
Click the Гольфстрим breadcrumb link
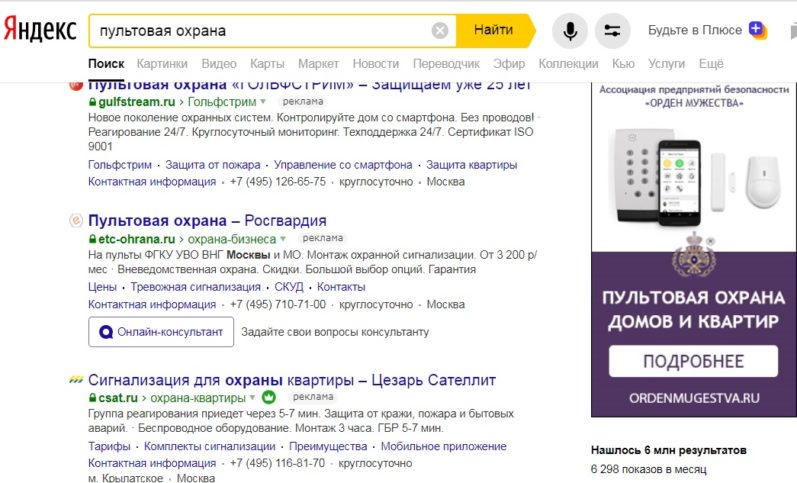tap(222, 102)
